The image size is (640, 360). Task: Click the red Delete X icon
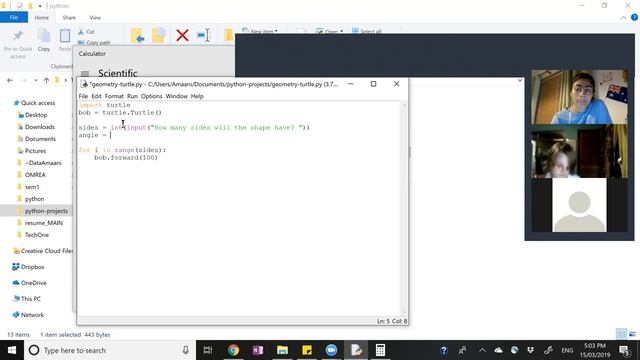(182, 36)
